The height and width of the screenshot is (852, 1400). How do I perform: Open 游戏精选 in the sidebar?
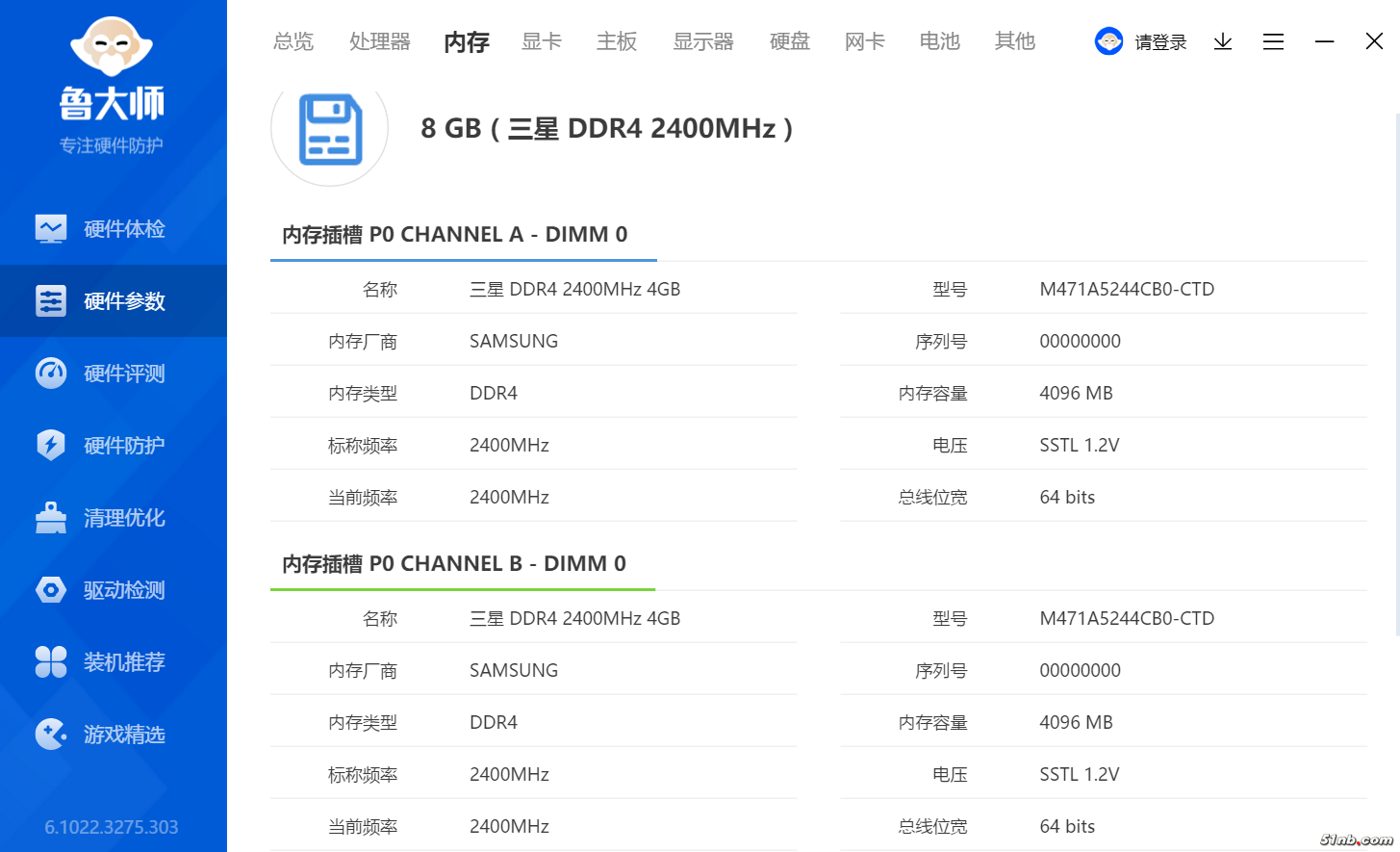pyautogui.click(x=124, y=735)
